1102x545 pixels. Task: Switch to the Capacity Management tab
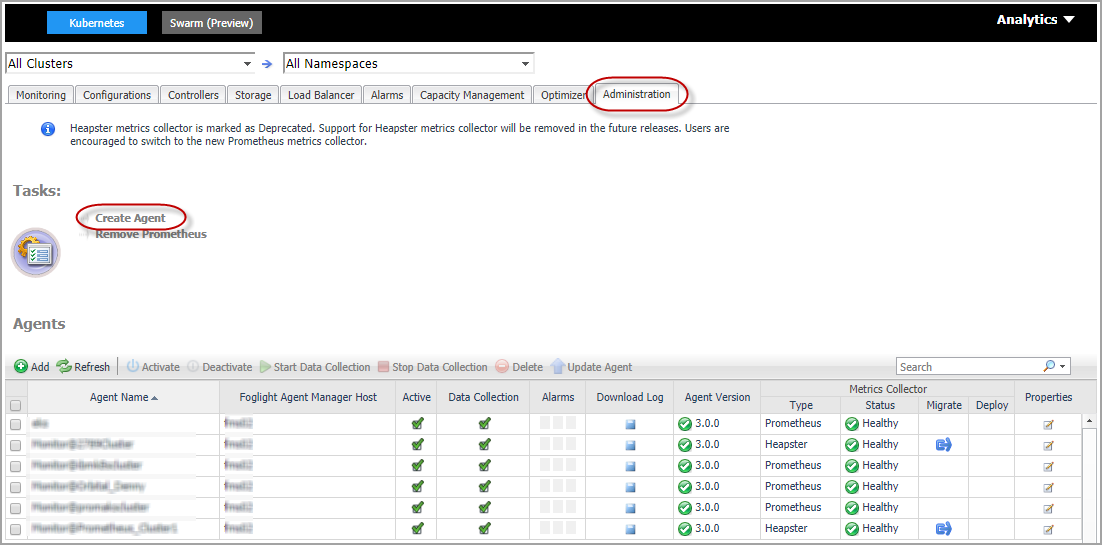(472, 95)
